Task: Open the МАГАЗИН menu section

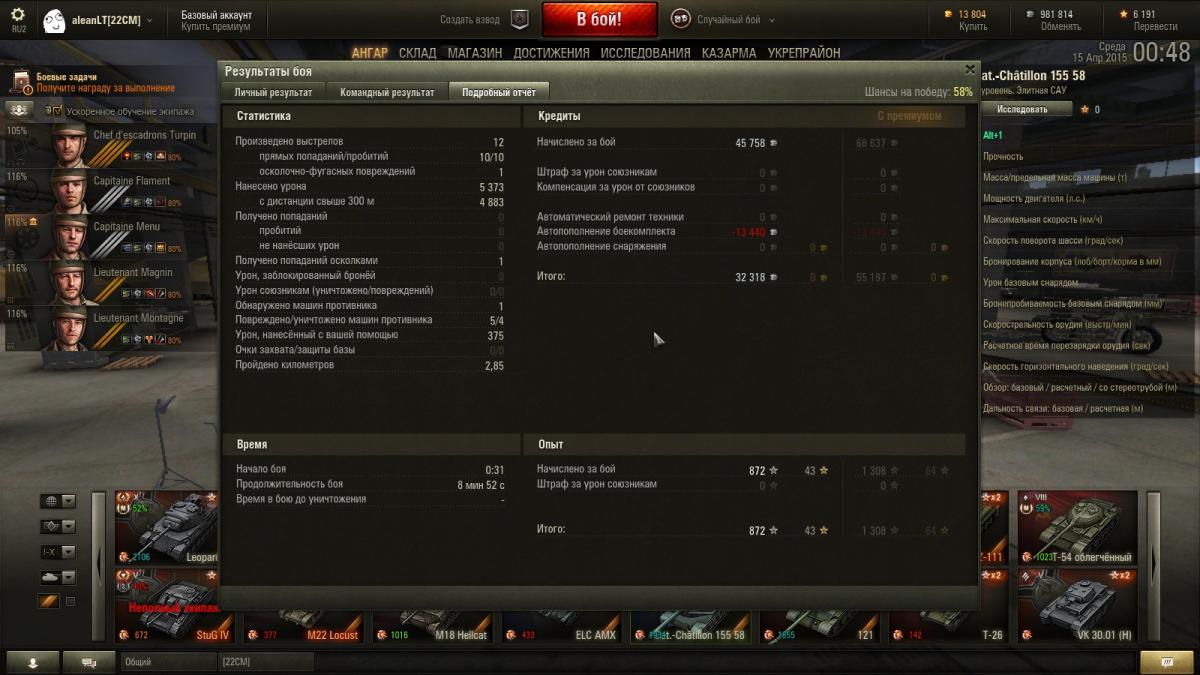Action: click(x=474, y=53)
